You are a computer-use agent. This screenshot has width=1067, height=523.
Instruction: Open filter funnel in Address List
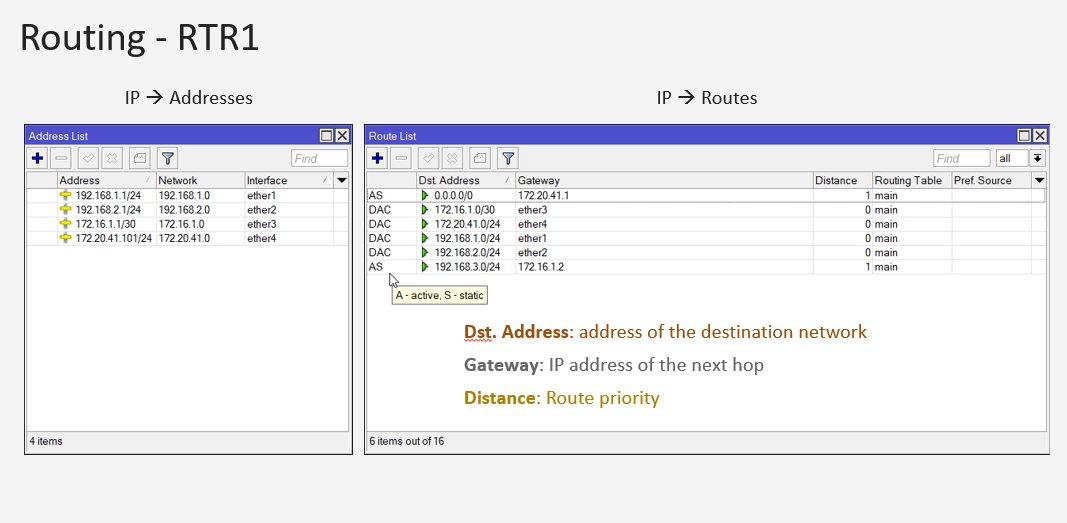click(x=167, y=158)
